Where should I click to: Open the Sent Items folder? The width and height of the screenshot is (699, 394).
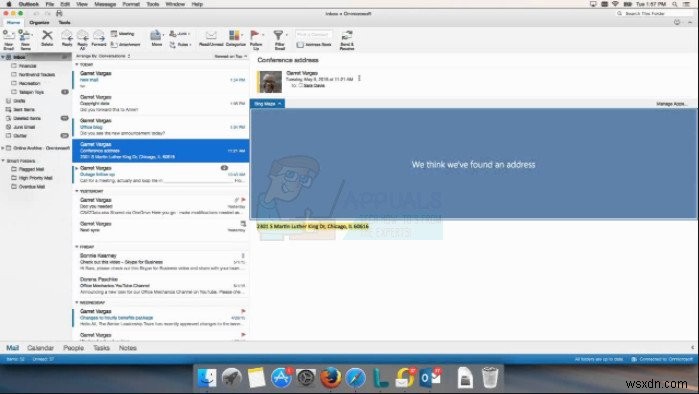(x=24, y=109)
